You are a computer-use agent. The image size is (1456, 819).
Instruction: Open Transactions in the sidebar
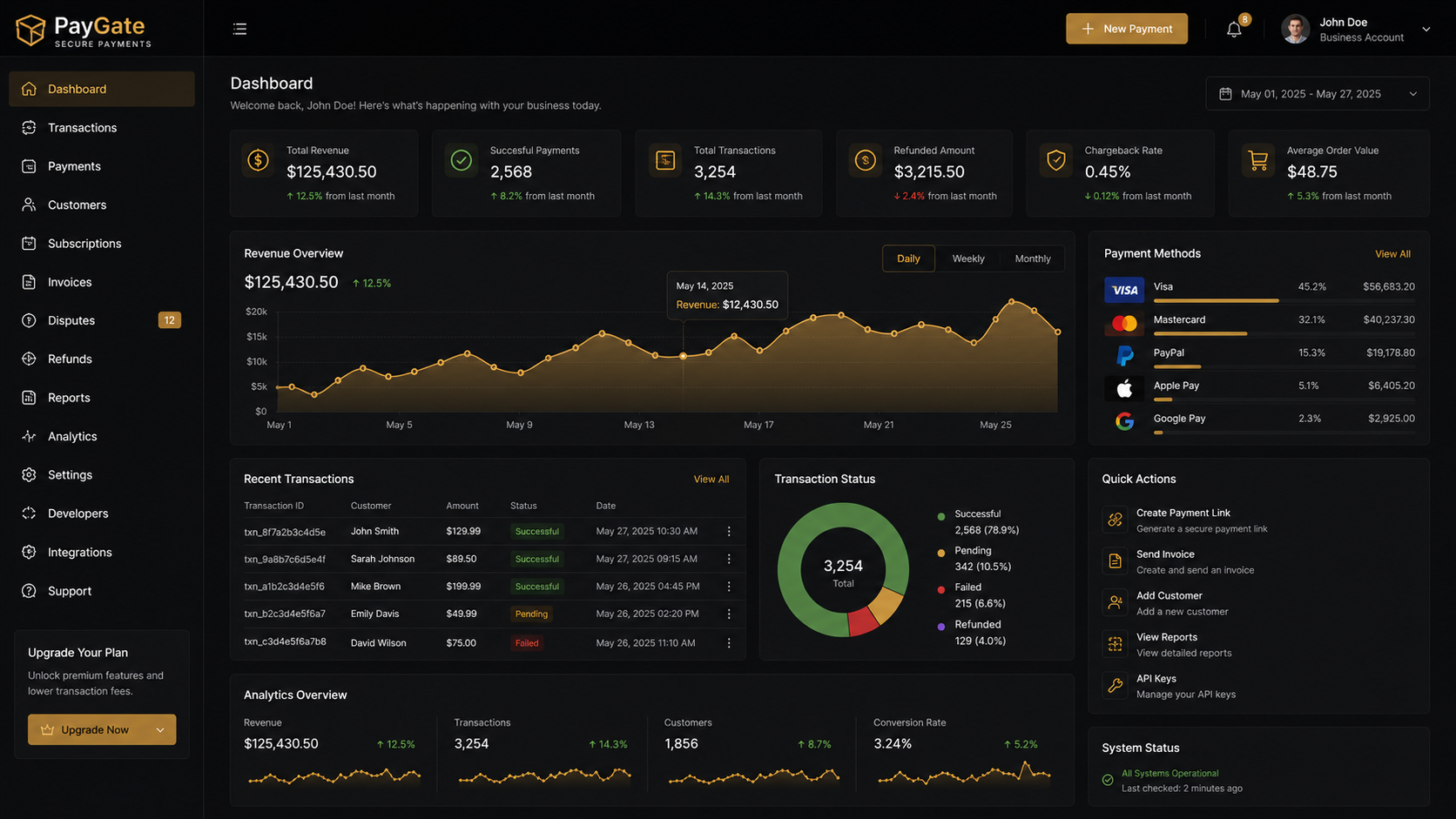pyautogui.click(x=102, y=128)
